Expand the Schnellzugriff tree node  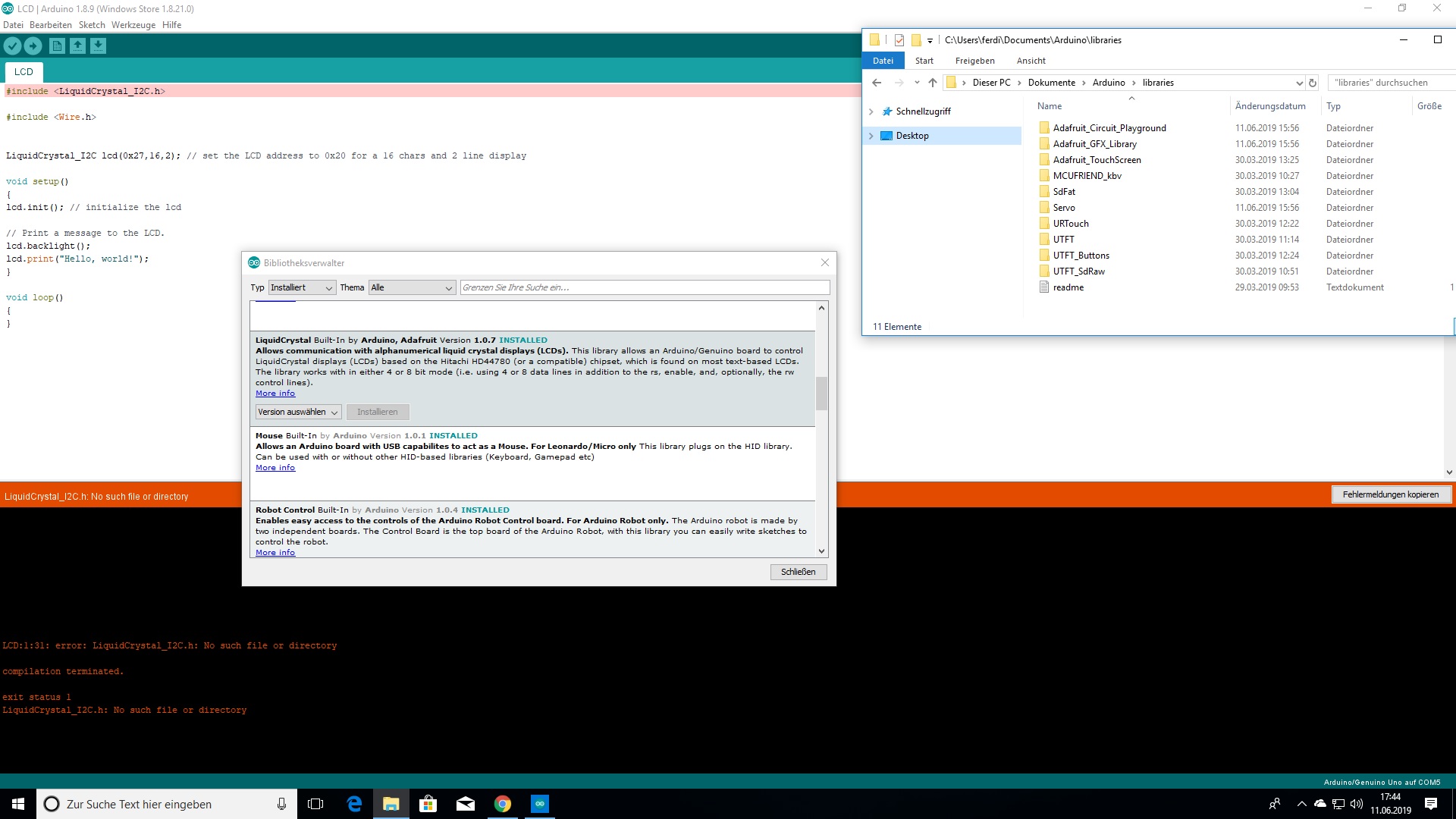click(x=871, y=111)
